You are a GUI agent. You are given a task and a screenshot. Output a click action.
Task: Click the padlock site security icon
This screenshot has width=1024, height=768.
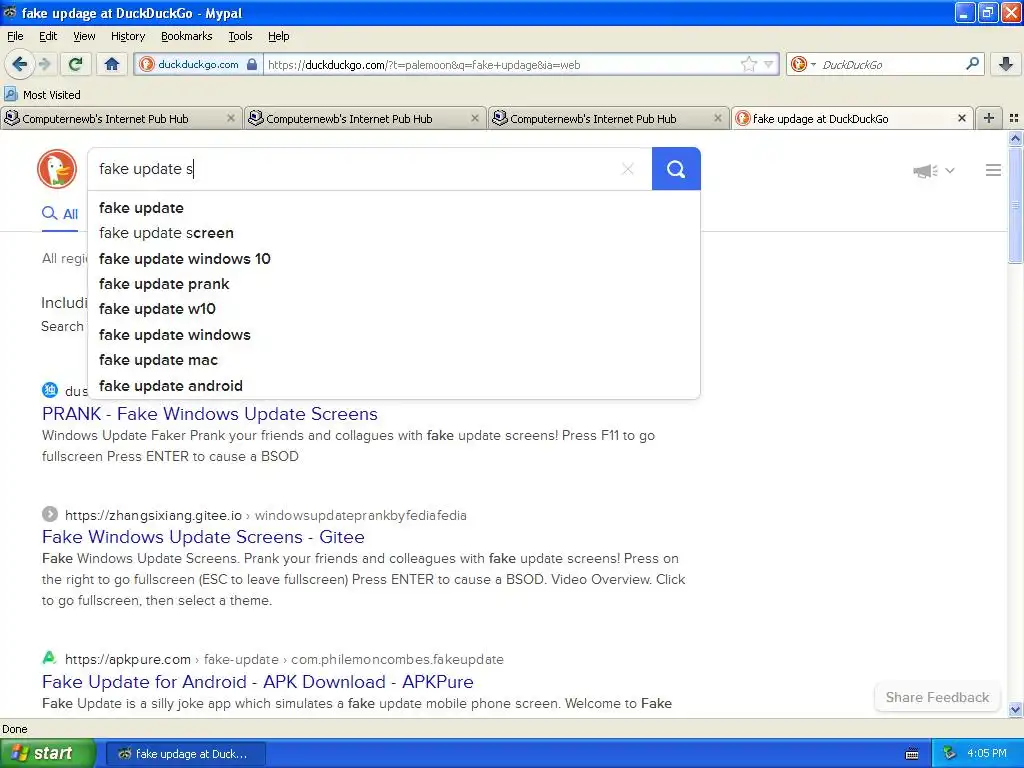coord(251,64)
